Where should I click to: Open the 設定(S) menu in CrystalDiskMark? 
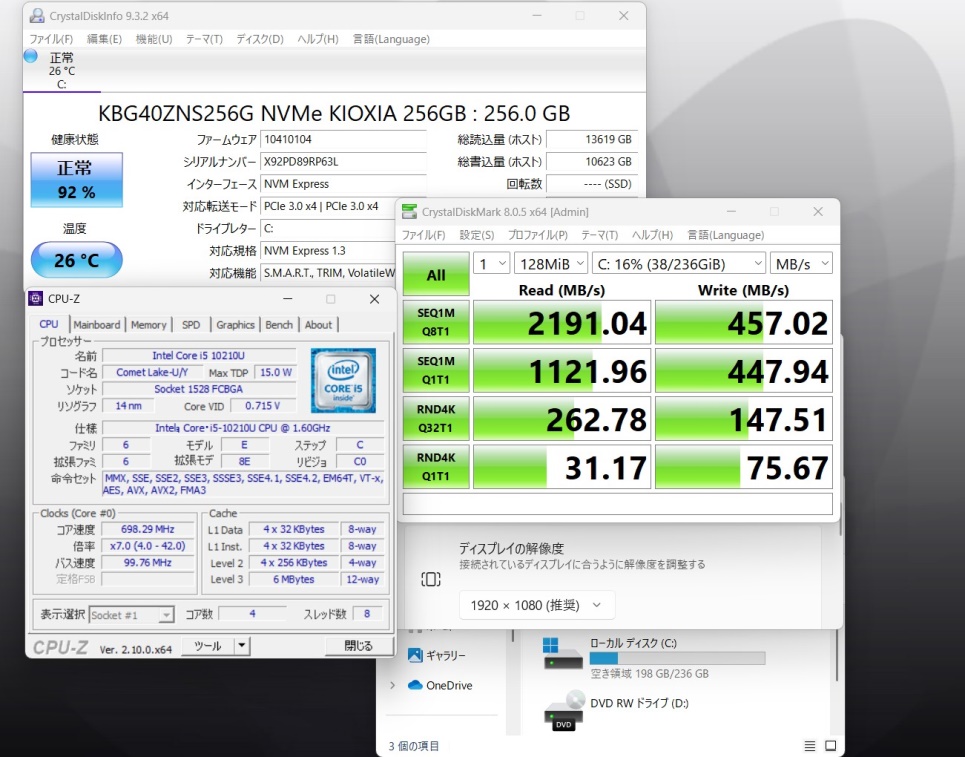476,235
